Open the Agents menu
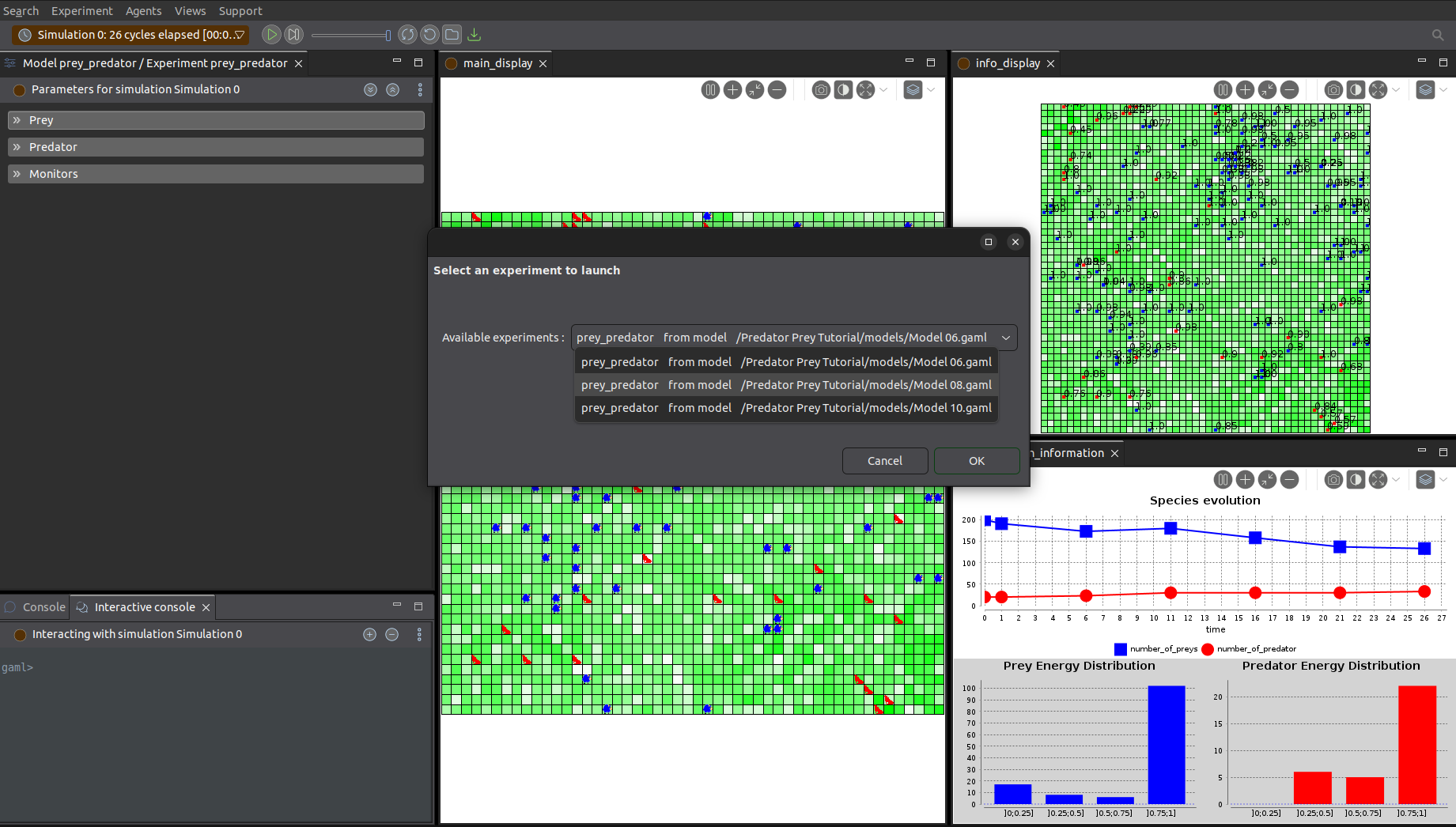1456x827 pixels. pyautogui.click(x=143, y=11)
